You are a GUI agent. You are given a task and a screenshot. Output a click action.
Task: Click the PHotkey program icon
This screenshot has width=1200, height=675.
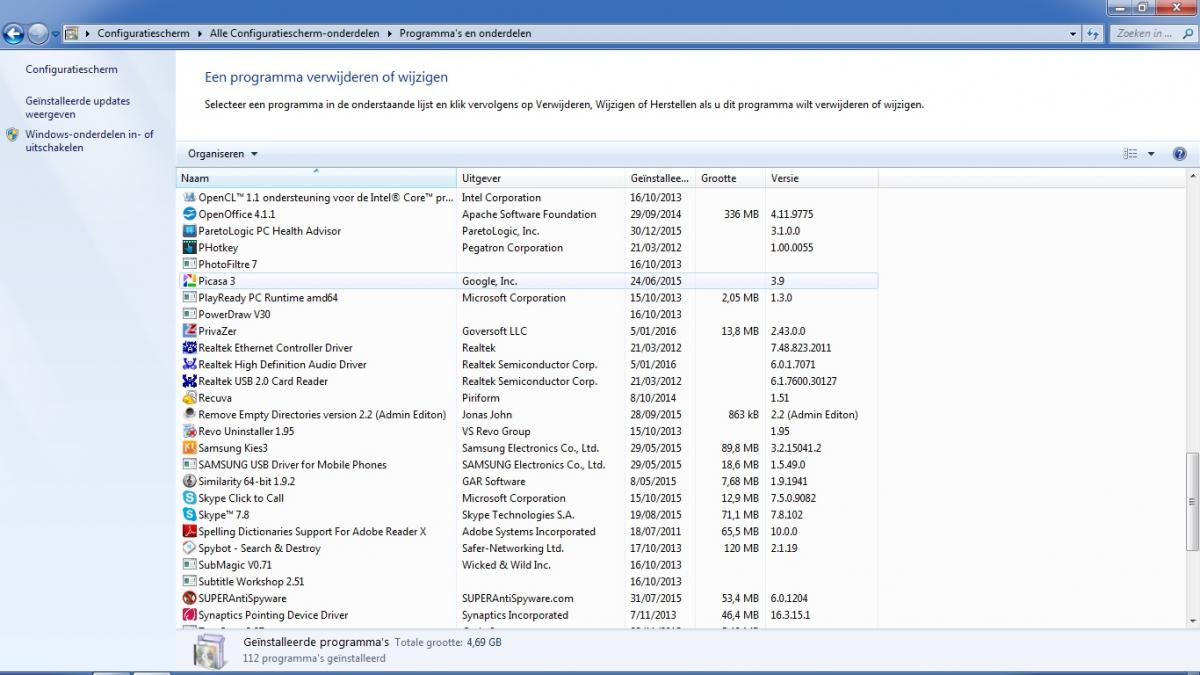point(190,248)
